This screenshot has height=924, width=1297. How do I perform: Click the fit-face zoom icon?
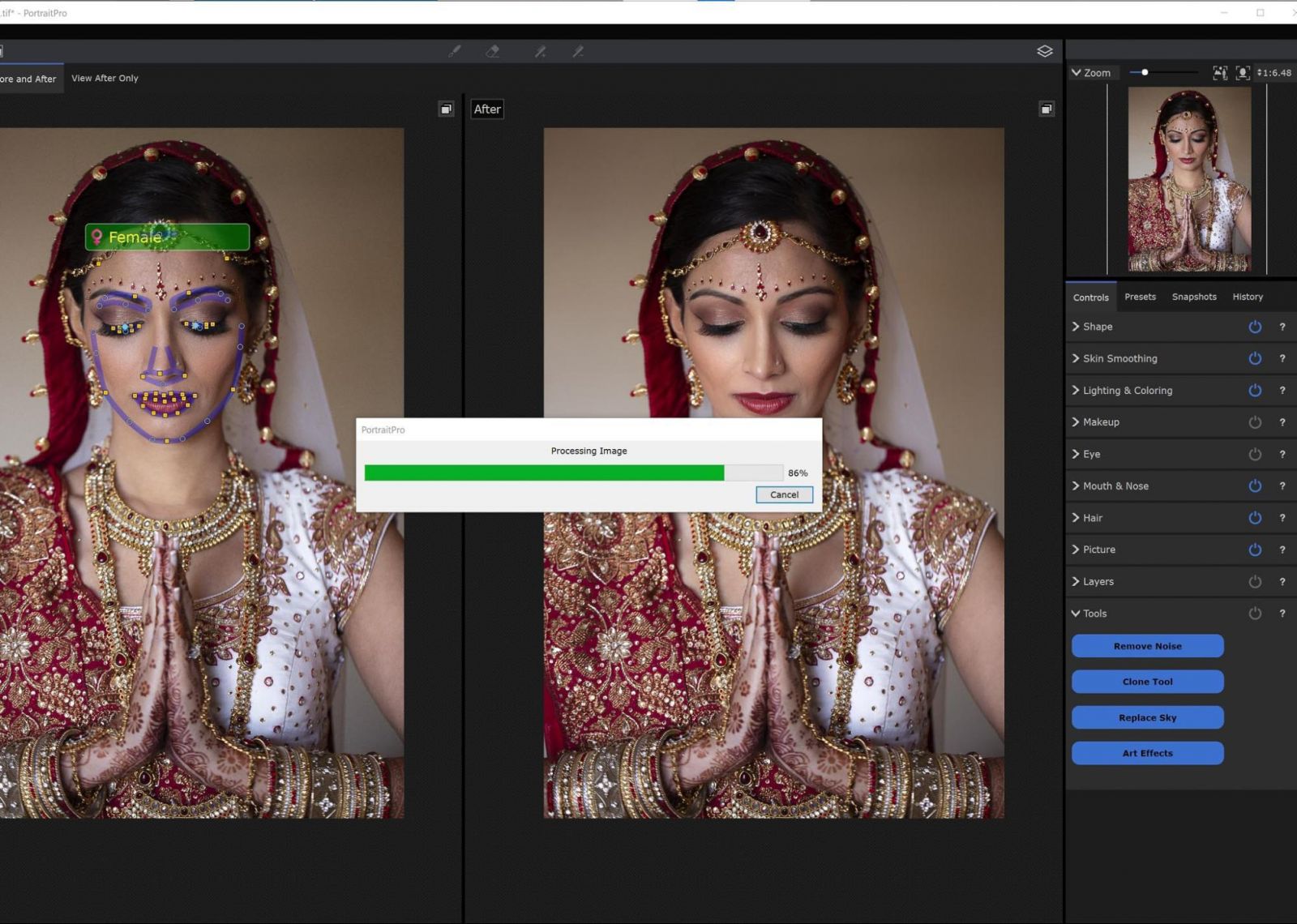(1242, 72)
